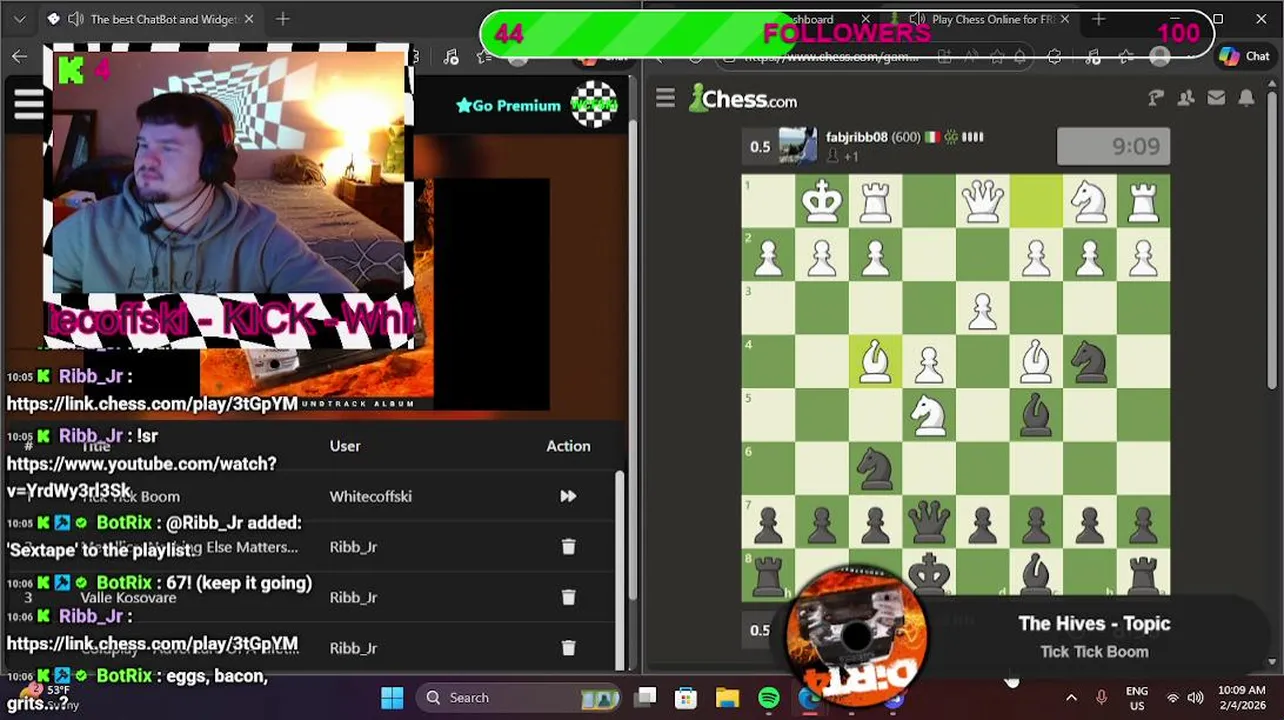
Task: Delete the Valle Kosovare playlist entry
Action: pos(568,597)
